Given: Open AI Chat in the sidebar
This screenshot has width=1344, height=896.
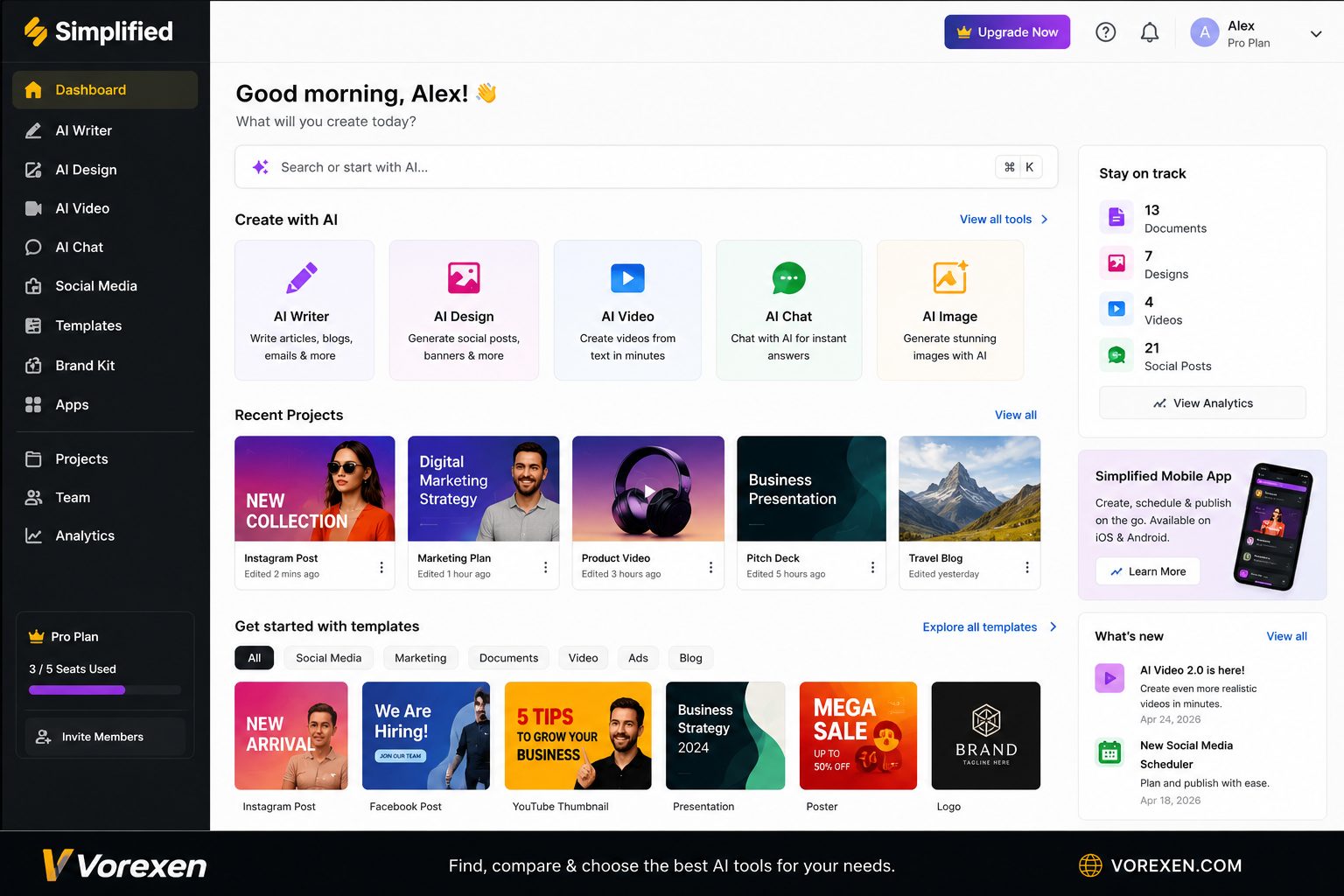Looking at the screenshot, I should [105, 248].
